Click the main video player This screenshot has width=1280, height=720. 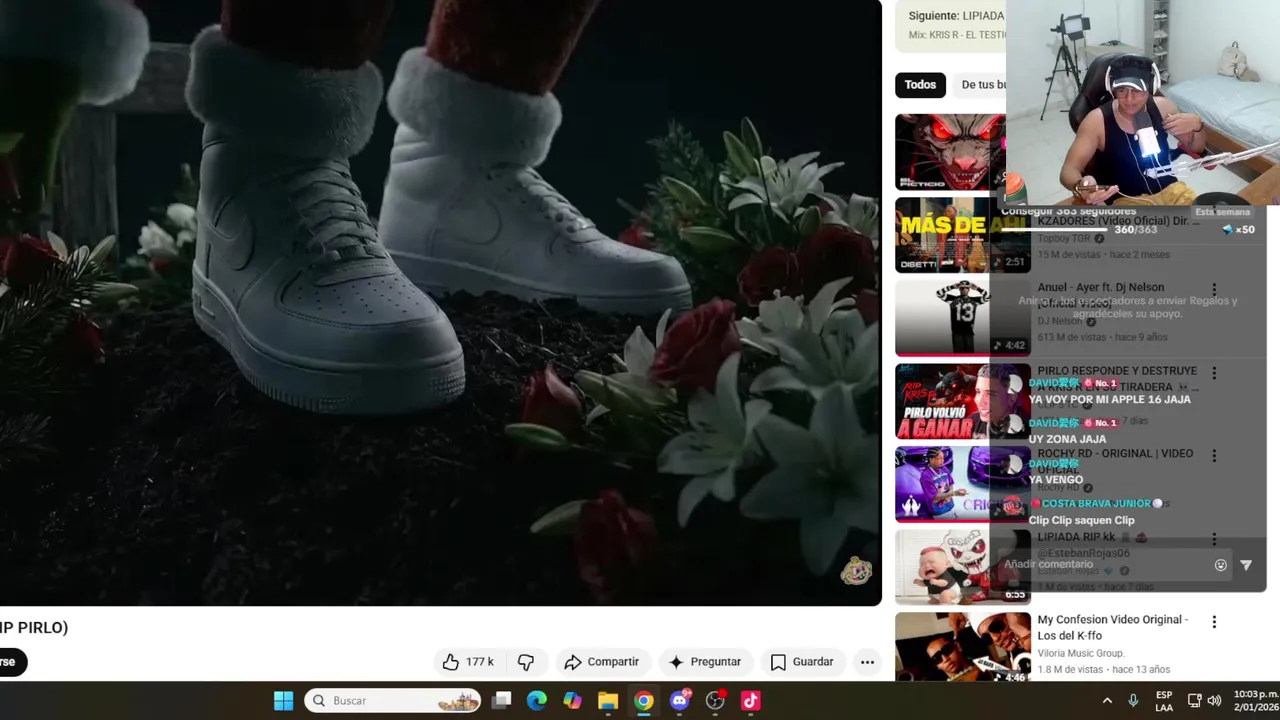440,302
